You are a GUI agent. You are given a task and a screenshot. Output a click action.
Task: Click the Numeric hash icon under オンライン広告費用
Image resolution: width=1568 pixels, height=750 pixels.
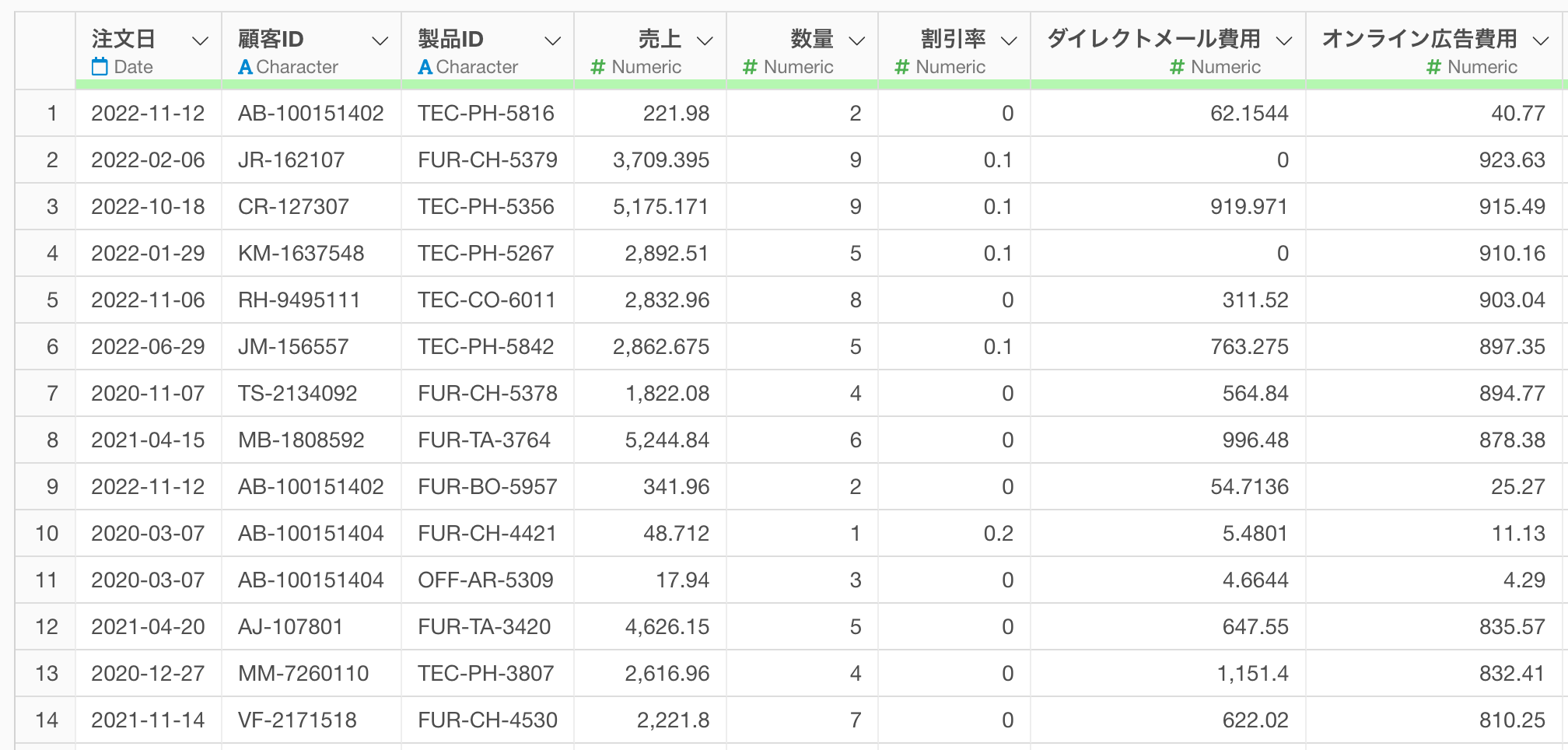click(x=1433, y=67)
